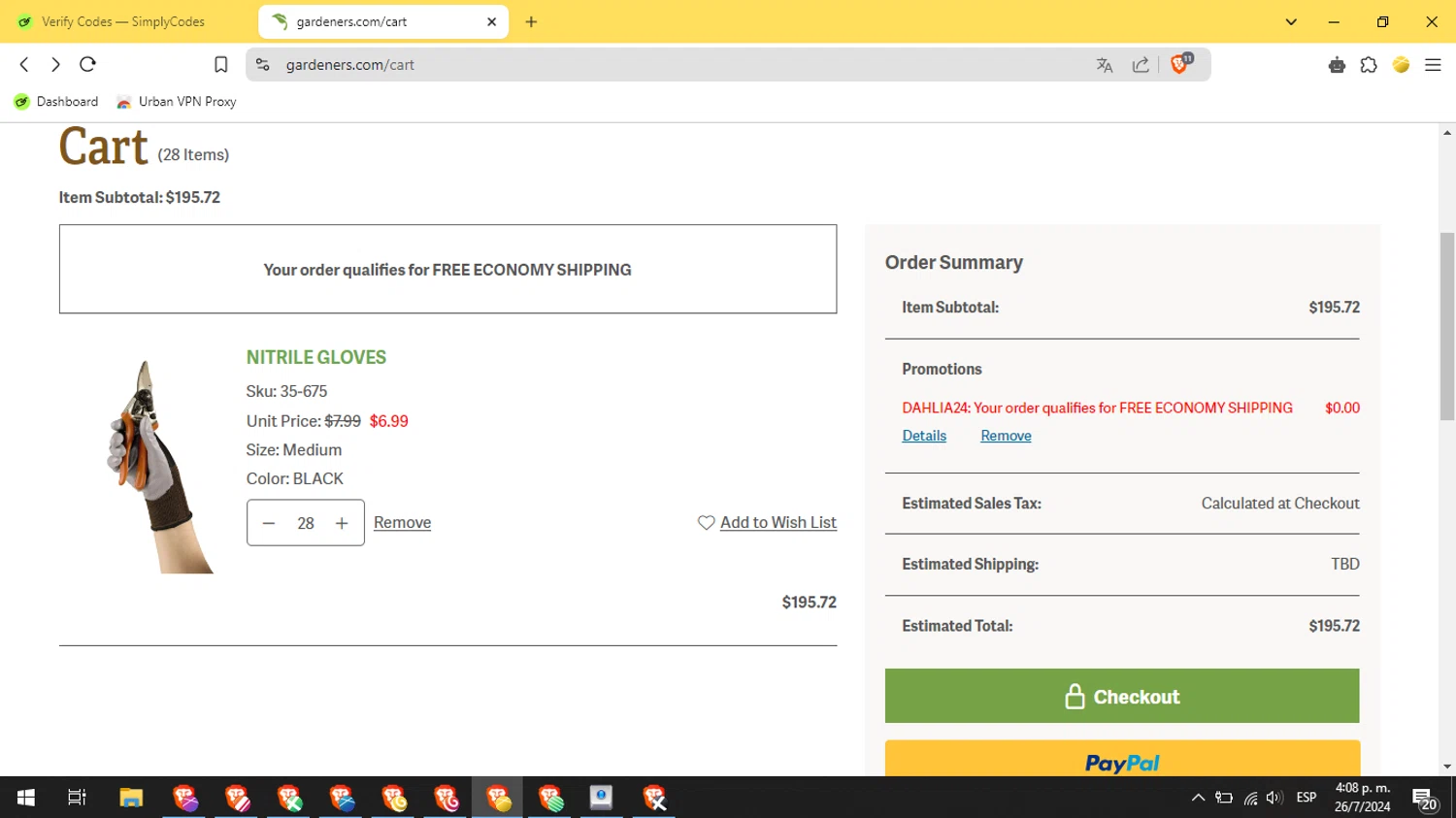Share this page using share icon

(x=1141, y=65)
